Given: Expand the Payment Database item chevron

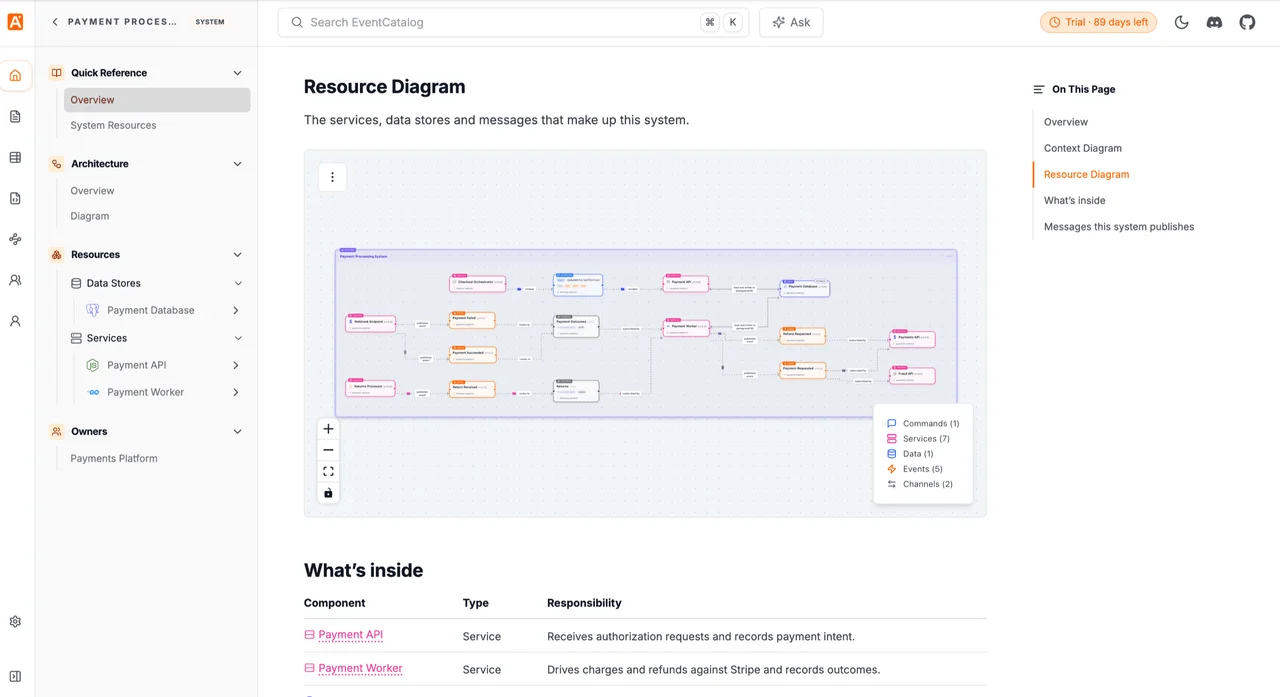Looking at the screenshot, I should click(x=236, y=311).
